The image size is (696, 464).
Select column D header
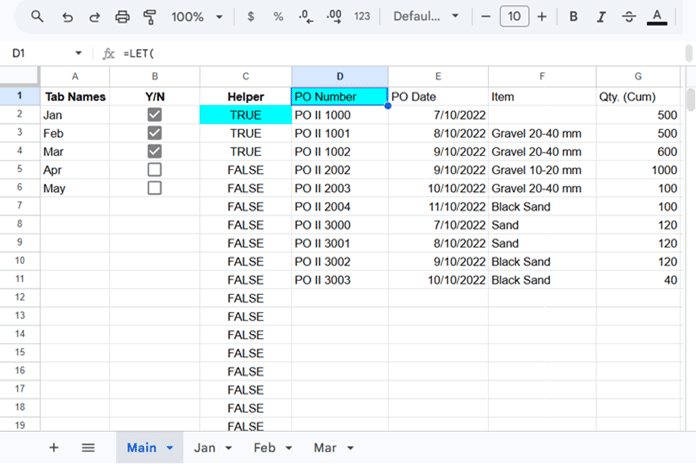tap(340, 76)
